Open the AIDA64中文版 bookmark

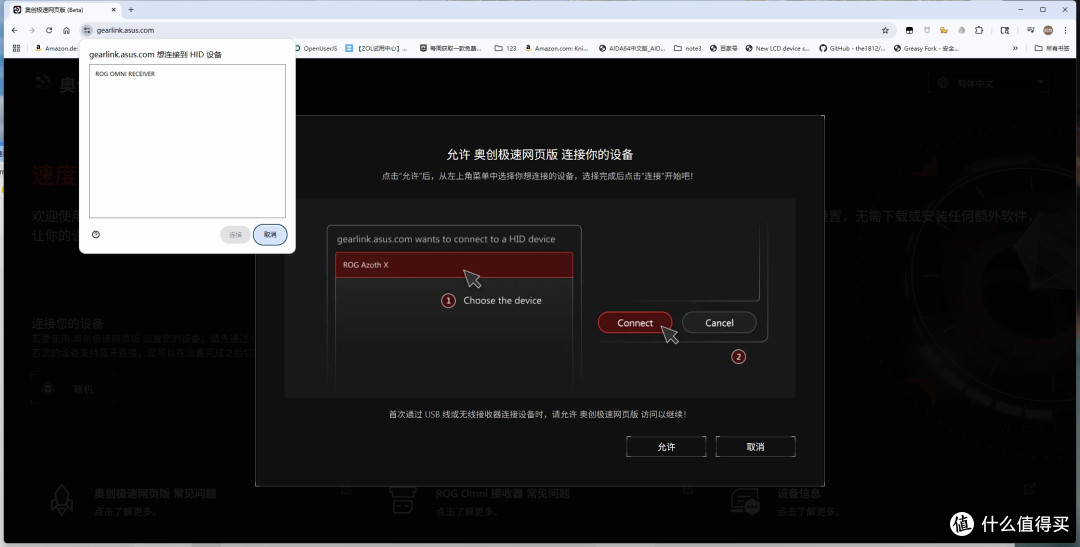pyautogui.click(x=632, y=48)
